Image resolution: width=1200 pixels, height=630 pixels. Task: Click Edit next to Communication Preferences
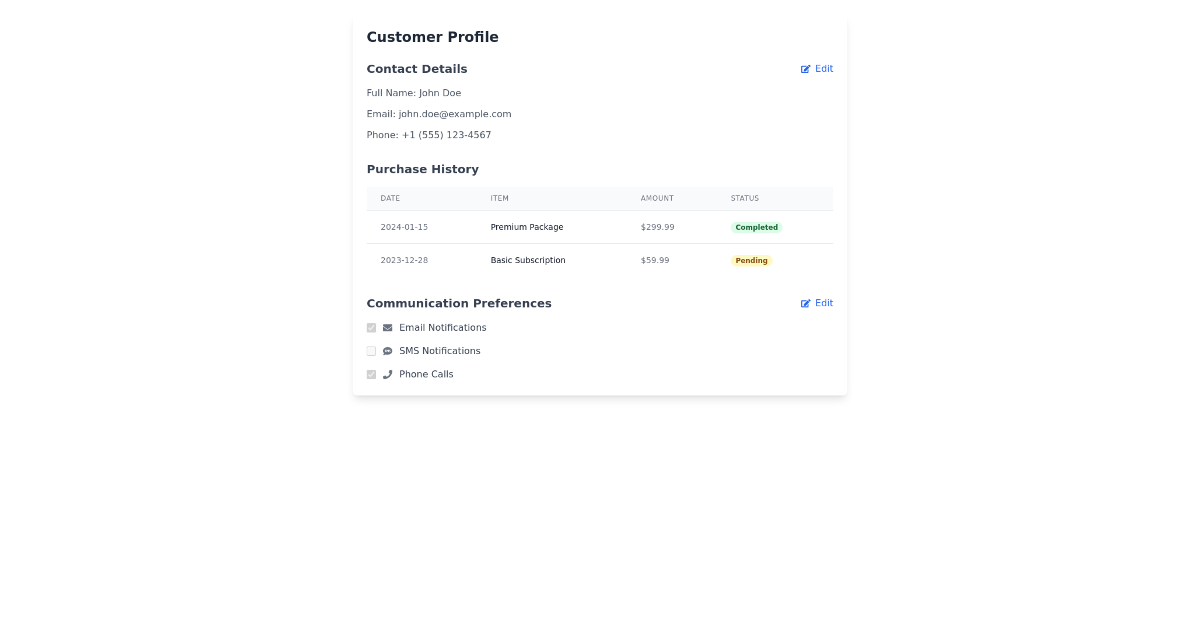coord(822,303)
